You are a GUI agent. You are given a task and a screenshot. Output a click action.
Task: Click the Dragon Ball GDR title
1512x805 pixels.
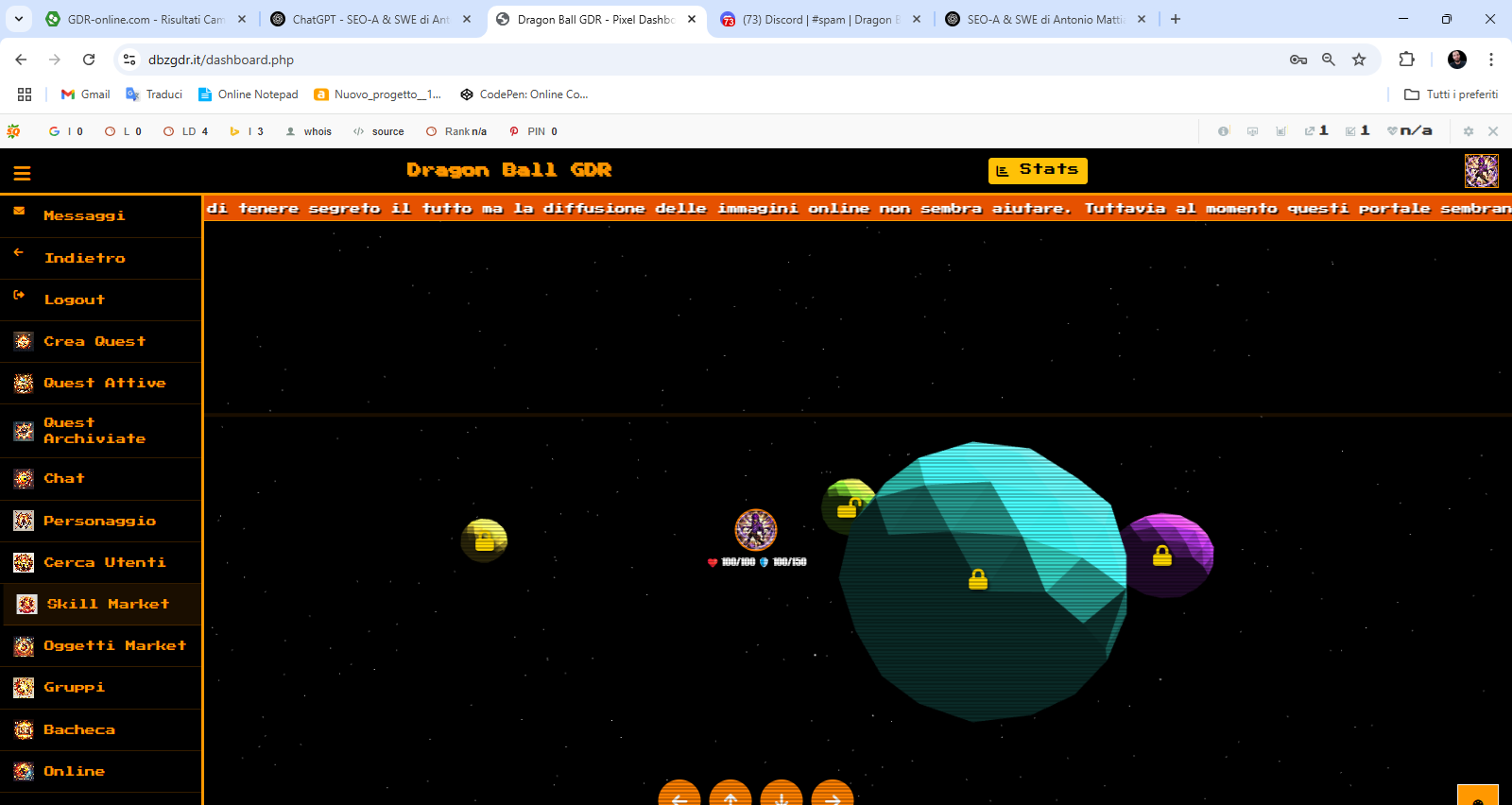click(509, 170)
